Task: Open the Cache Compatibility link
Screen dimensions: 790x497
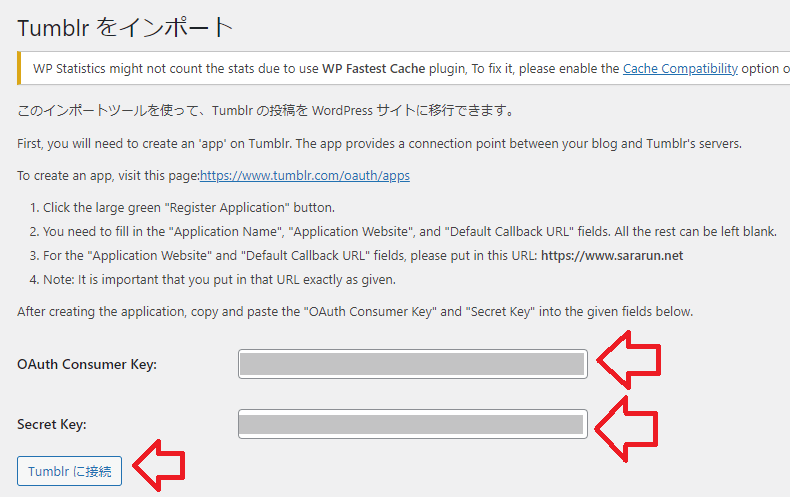Action: pyautogui.click(x=680, y=69)
